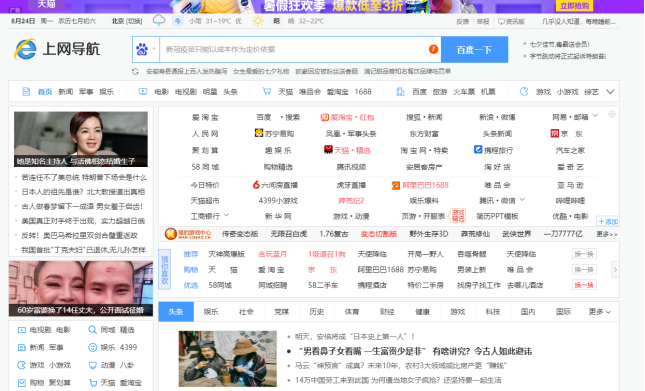Open 更多>> in games row

pos(607,234)
